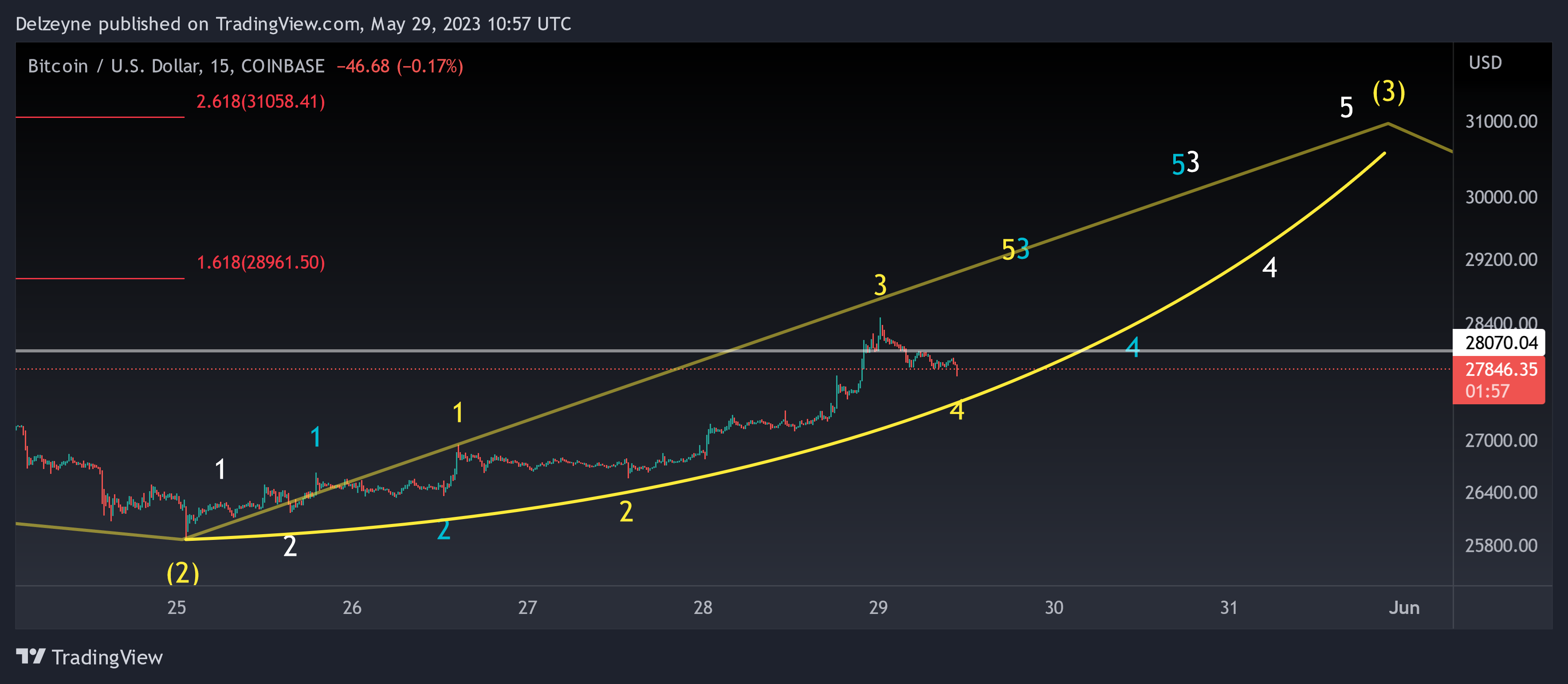Click the date label 26 on time axis
Screen dimensions: 1568x684
point(352,607)
